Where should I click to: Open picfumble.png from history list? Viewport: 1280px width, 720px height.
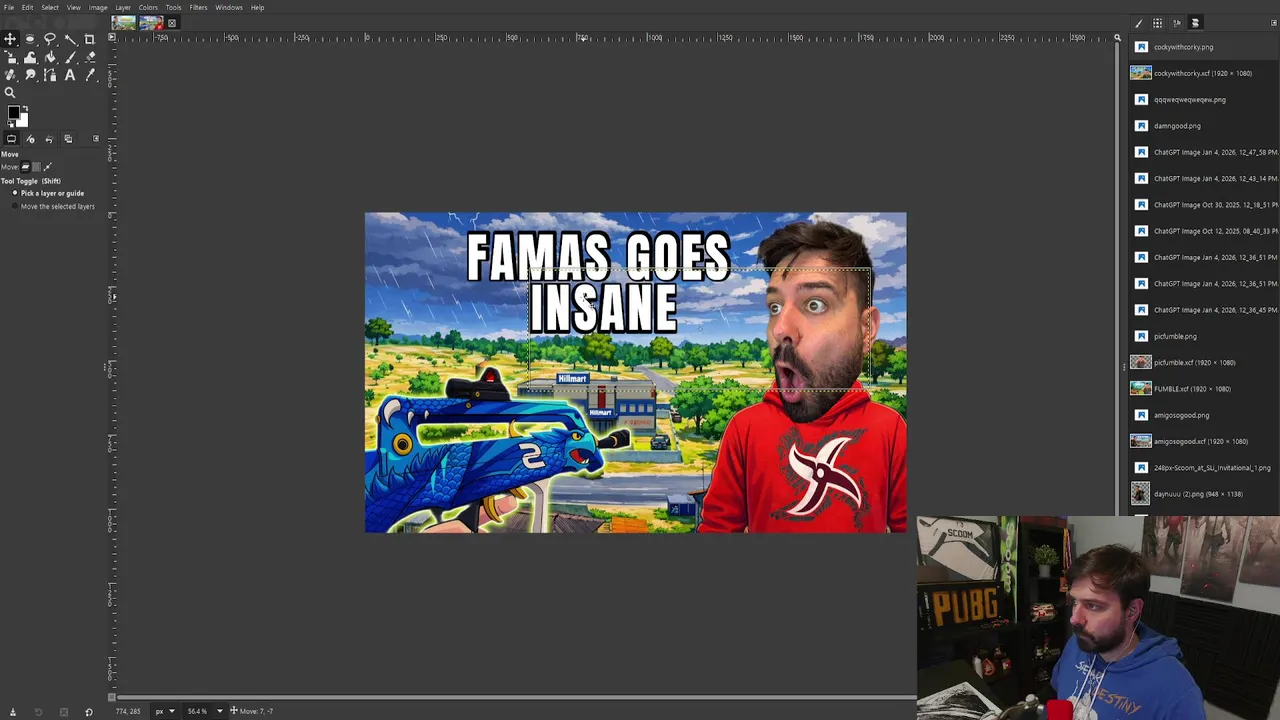1203,336
